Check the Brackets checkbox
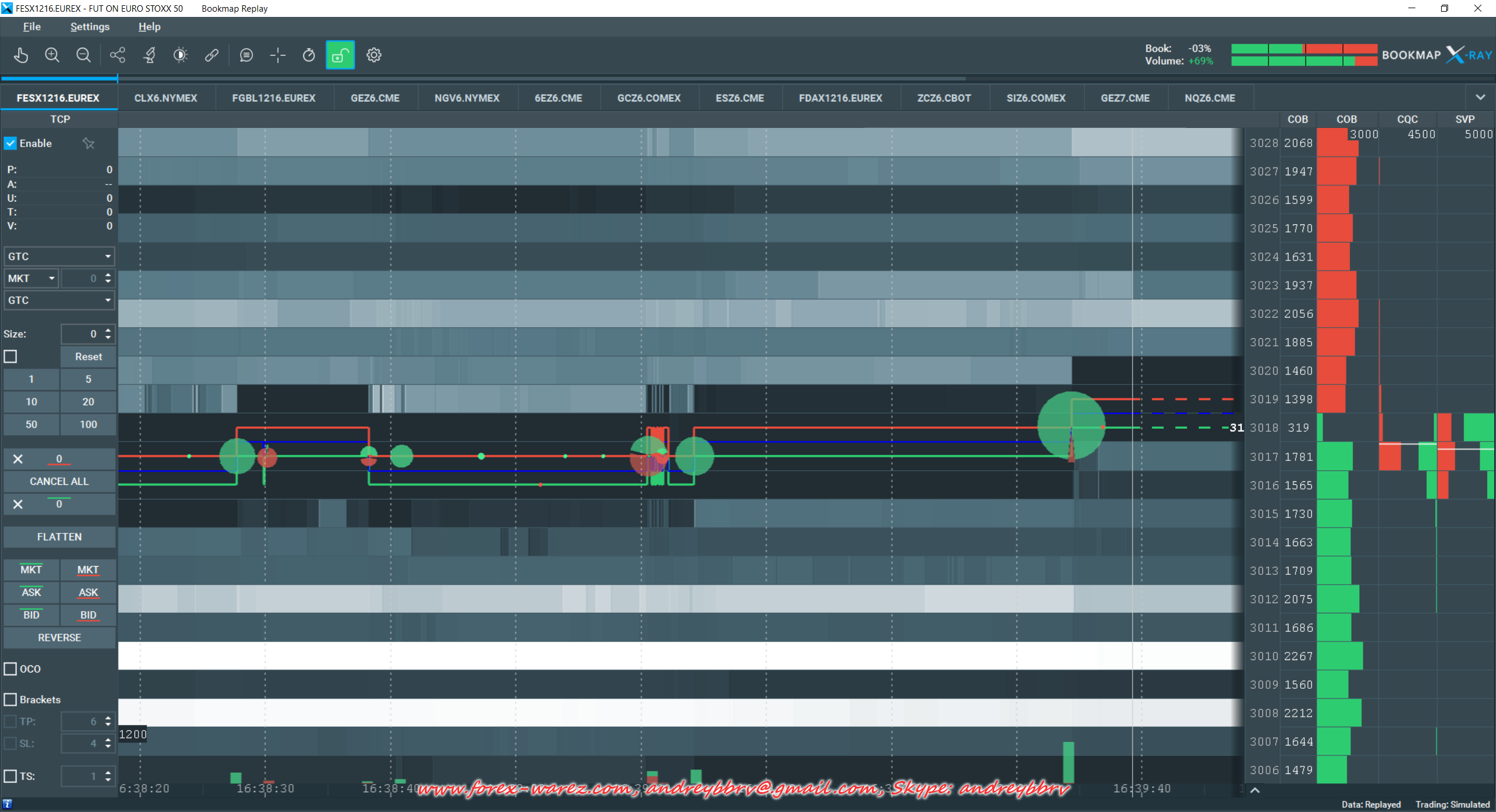This screenshot has height=812, width=1496. (x=11, y=699)
